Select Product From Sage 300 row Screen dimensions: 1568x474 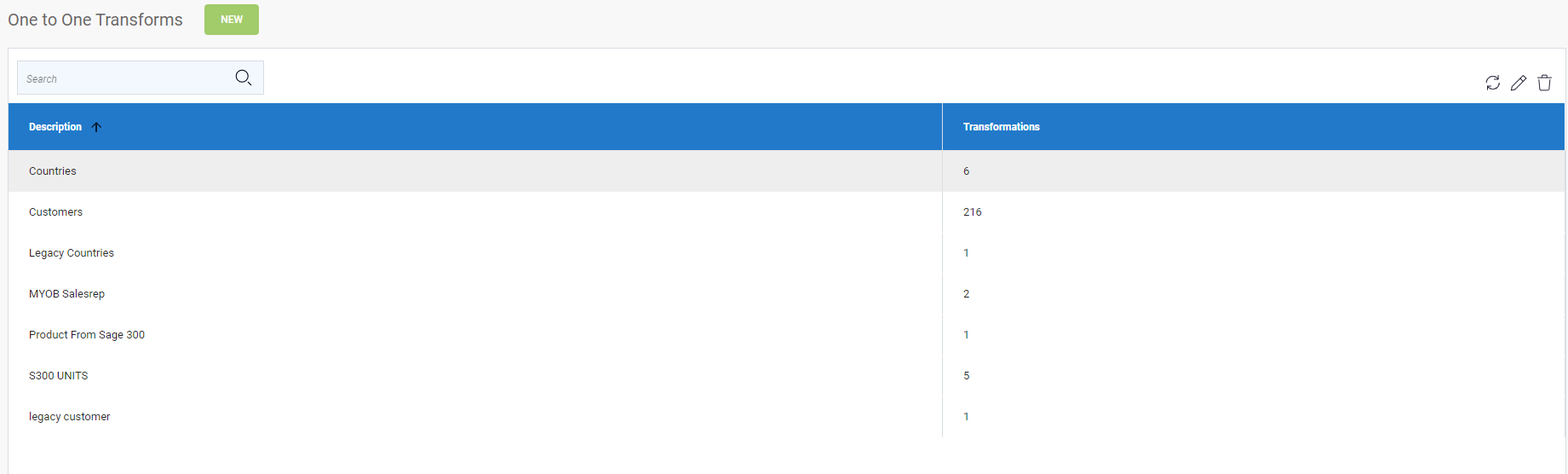coord(87,335)
